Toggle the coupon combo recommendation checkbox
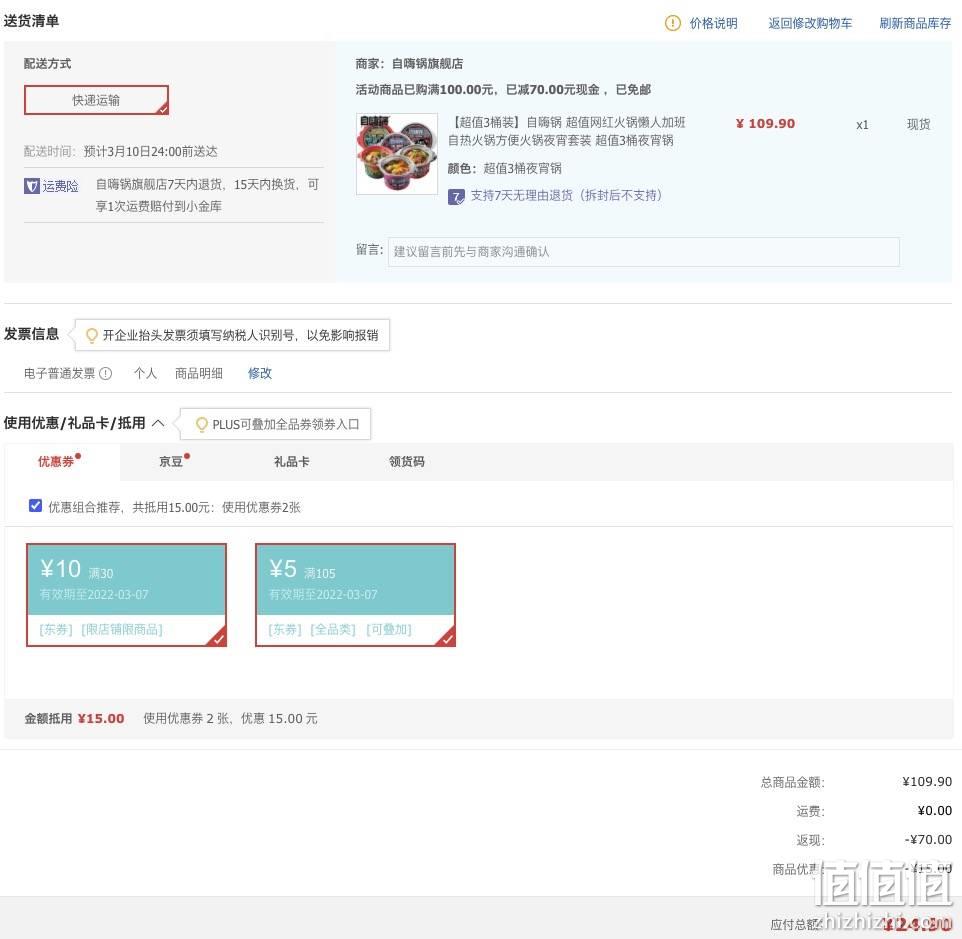962x939 pixels. [36, 505]
